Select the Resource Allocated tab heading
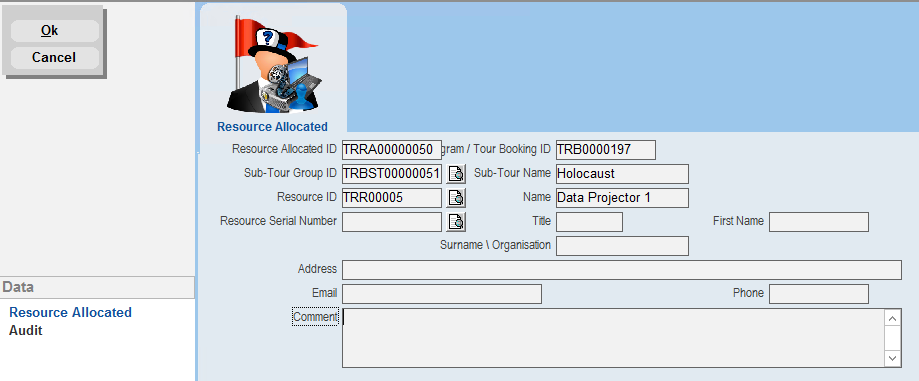919x381 pixels. (272, 127)
